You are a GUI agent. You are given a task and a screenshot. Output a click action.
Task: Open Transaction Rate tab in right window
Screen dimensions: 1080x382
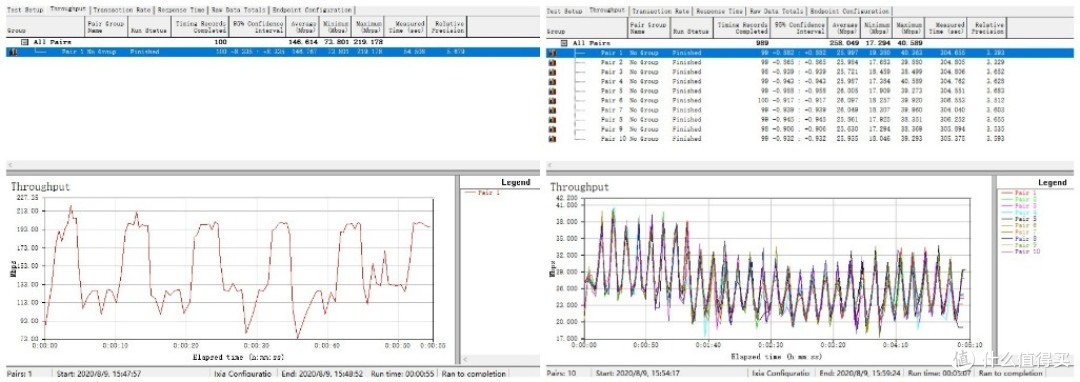click(x=661, y=11)
